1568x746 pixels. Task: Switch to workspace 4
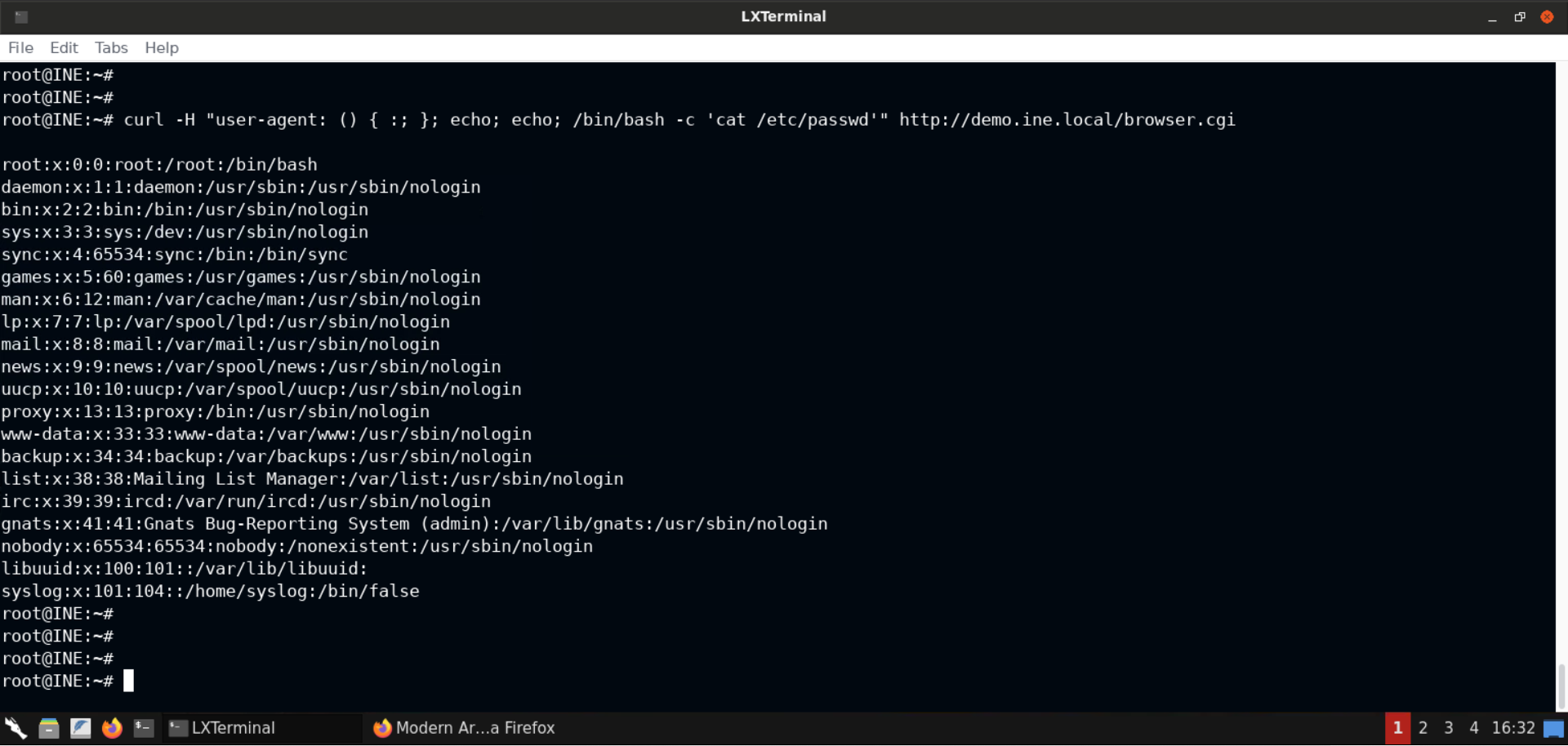pos(1474,728)
